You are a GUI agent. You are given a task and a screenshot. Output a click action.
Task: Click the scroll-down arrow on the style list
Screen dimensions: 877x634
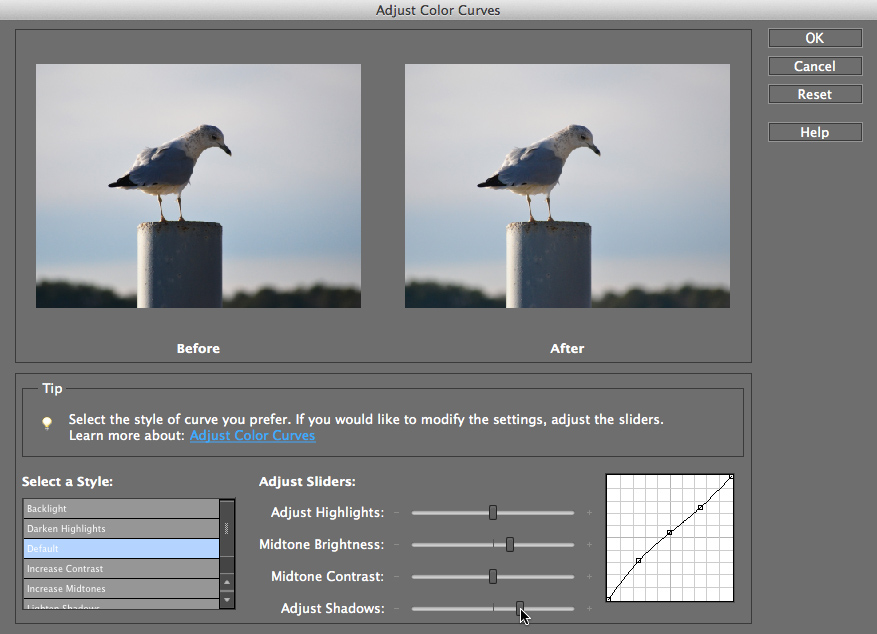click(x=227, y=601)
